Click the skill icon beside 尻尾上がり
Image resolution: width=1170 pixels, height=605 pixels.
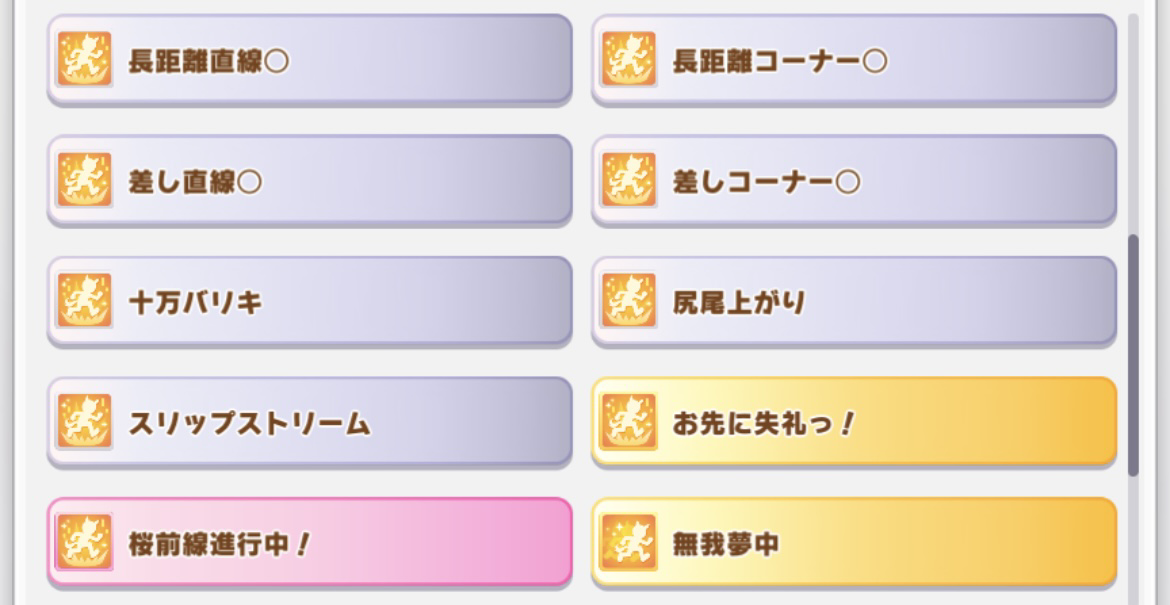[x=629, y=301]
